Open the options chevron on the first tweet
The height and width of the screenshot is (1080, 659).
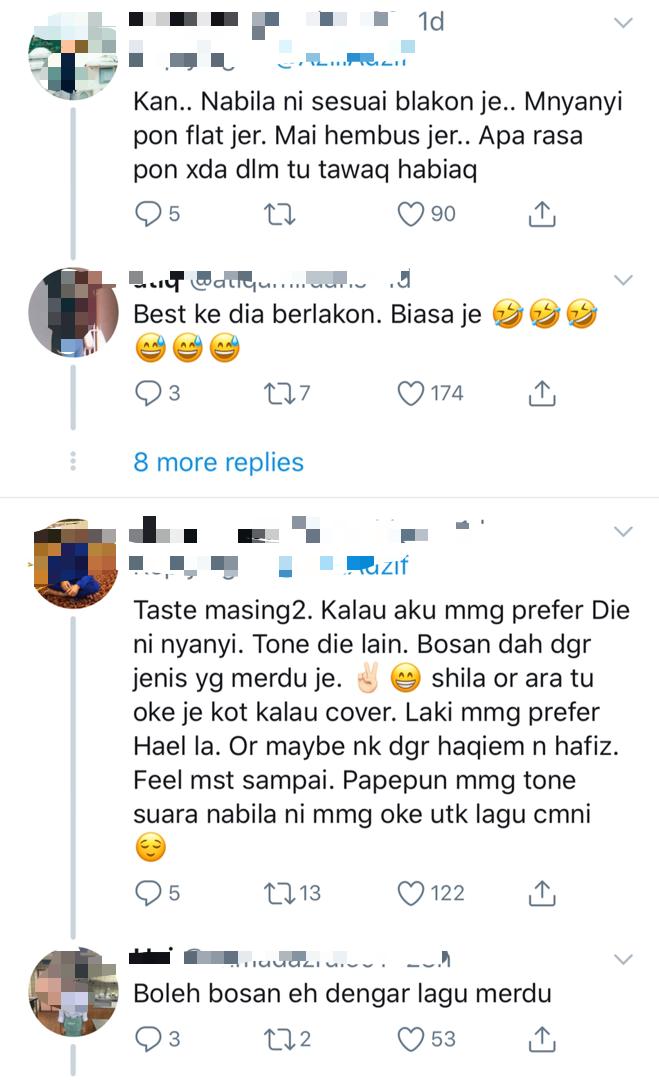tap(622, 23)
